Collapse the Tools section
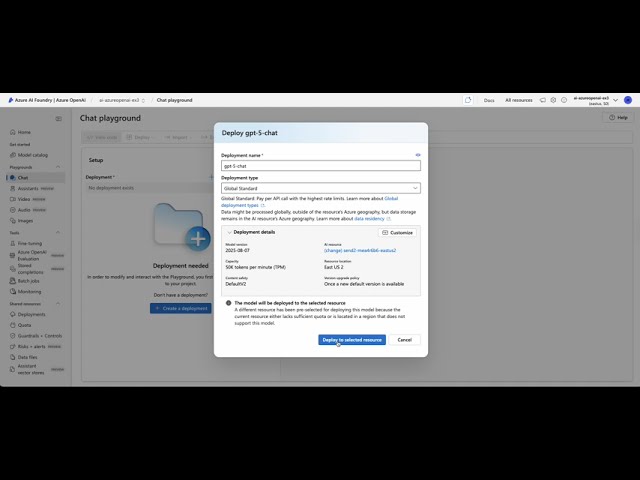640x480 pixels. [58, 232]
